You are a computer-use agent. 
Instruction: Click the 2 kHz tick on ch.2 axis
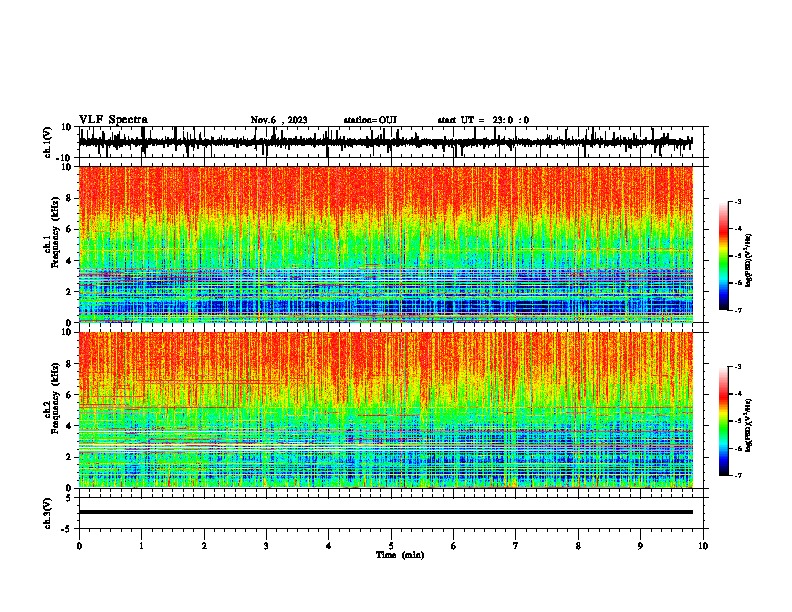click(69, 457)
